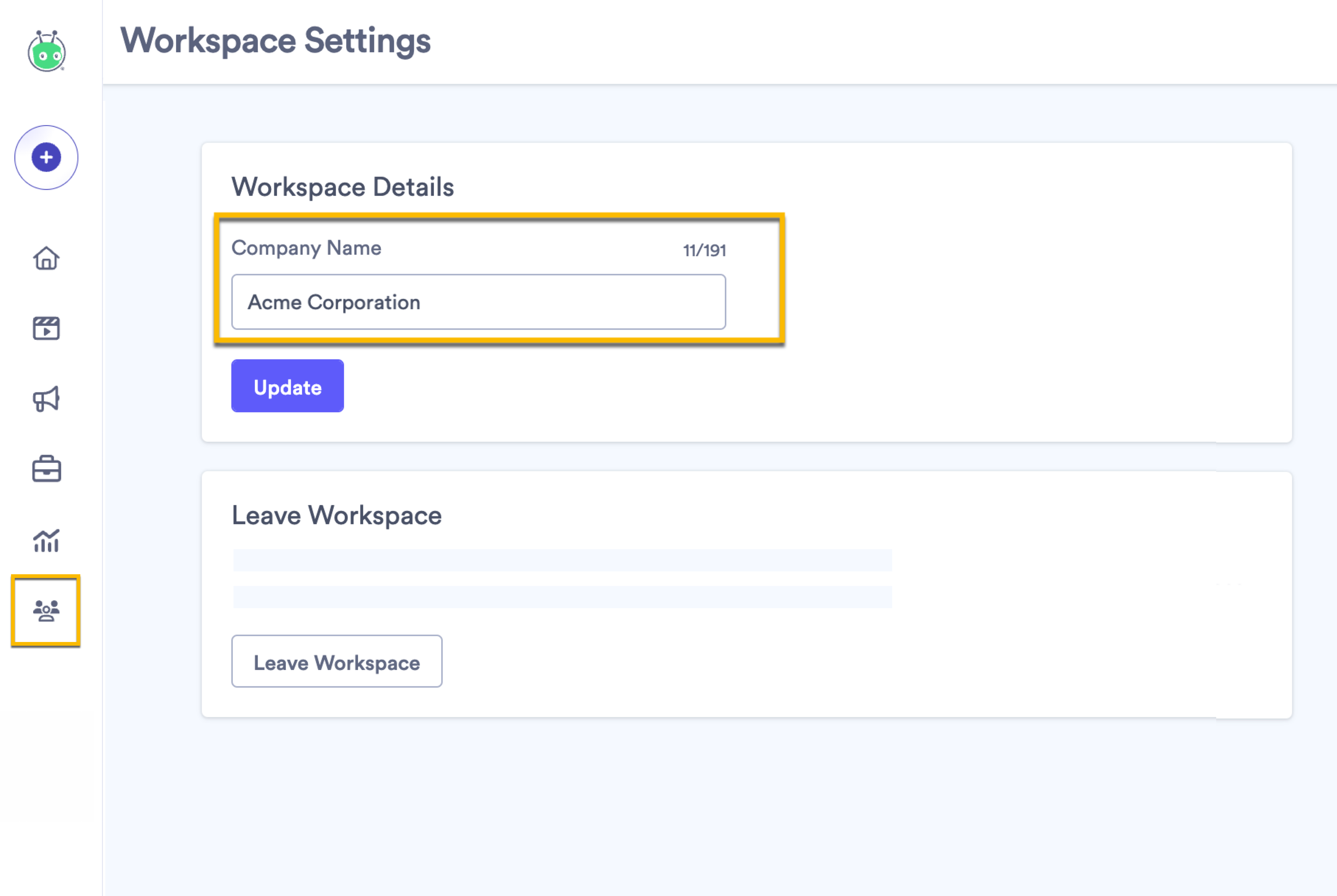Click the Leave Workspace button
Image resolution: width=1337 pixels, height=896 pixels.
[336, 662]
